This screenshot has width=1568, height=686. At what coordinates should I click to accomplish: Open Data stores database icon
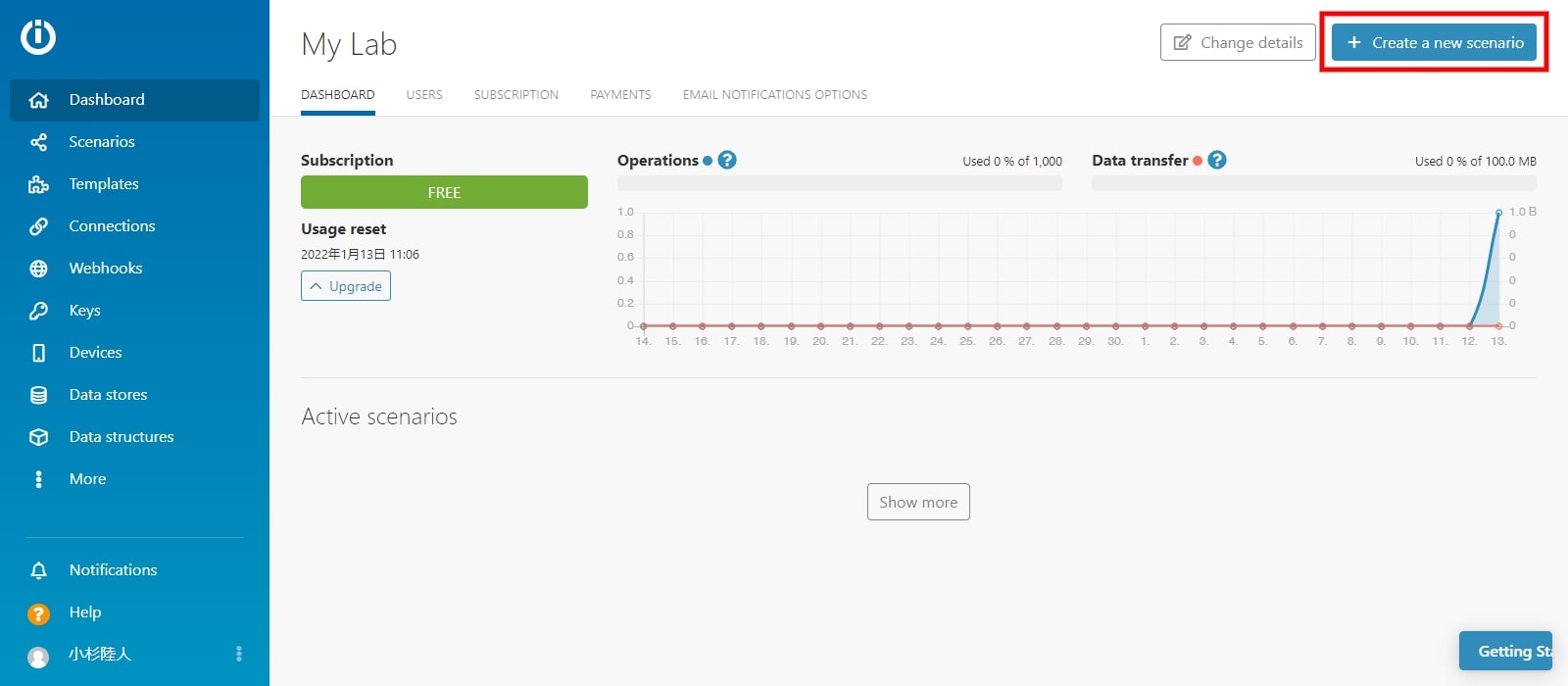[x=38, y=395]
